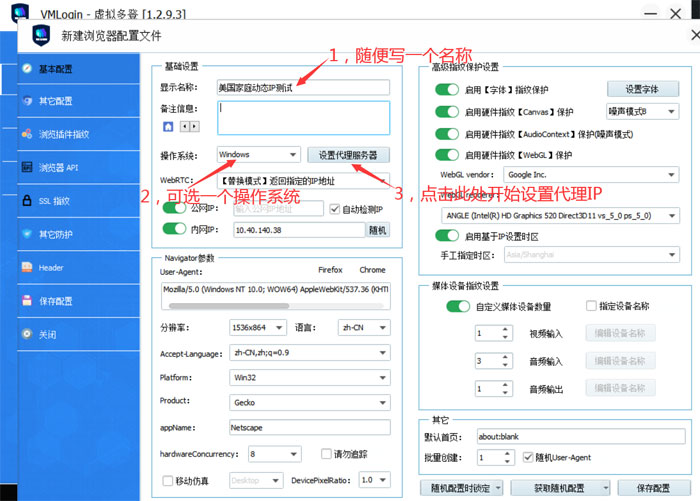The image size is (700, 501).
Task: Open the 噪声模式B dropdown
Action: point(643,111)
